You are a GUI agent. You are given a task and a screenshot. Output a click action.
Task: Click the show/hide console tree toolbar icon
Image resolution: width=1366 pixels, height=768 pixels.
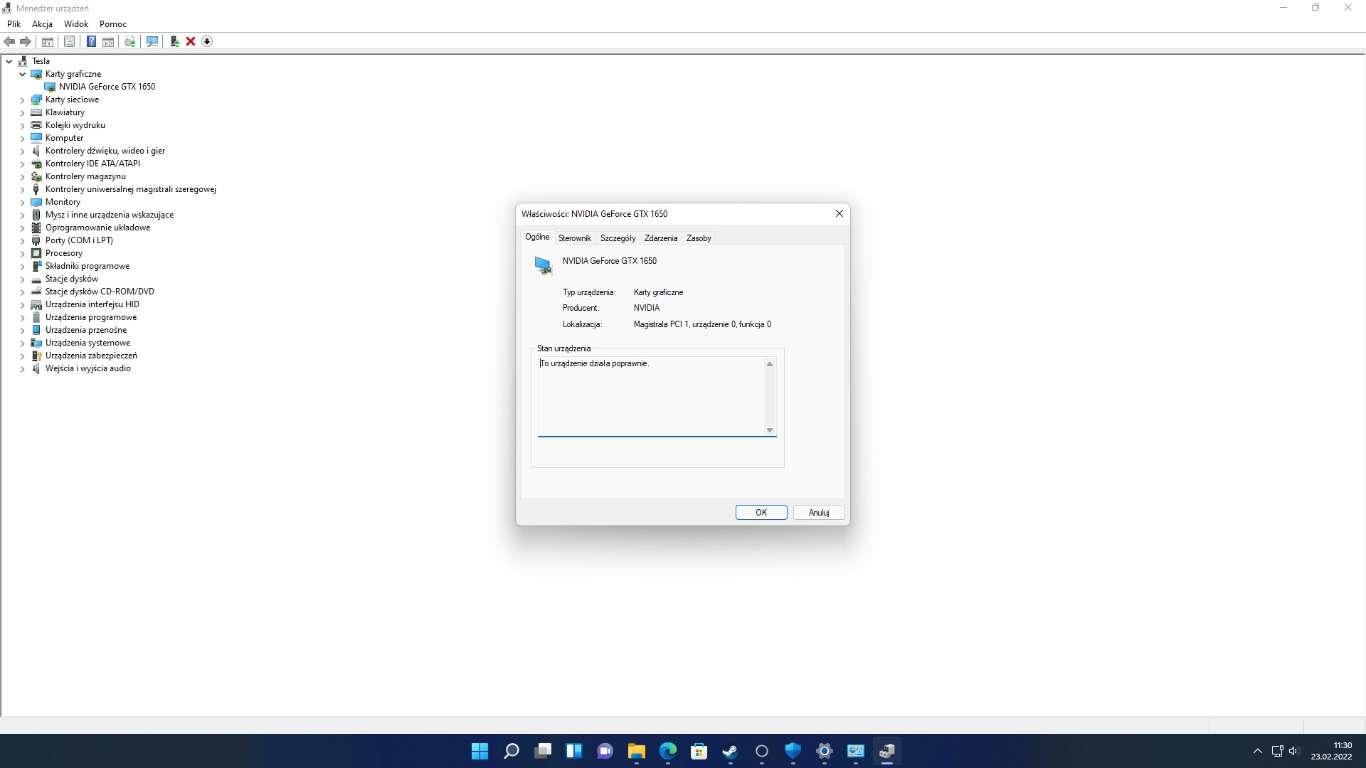point(47,41)
